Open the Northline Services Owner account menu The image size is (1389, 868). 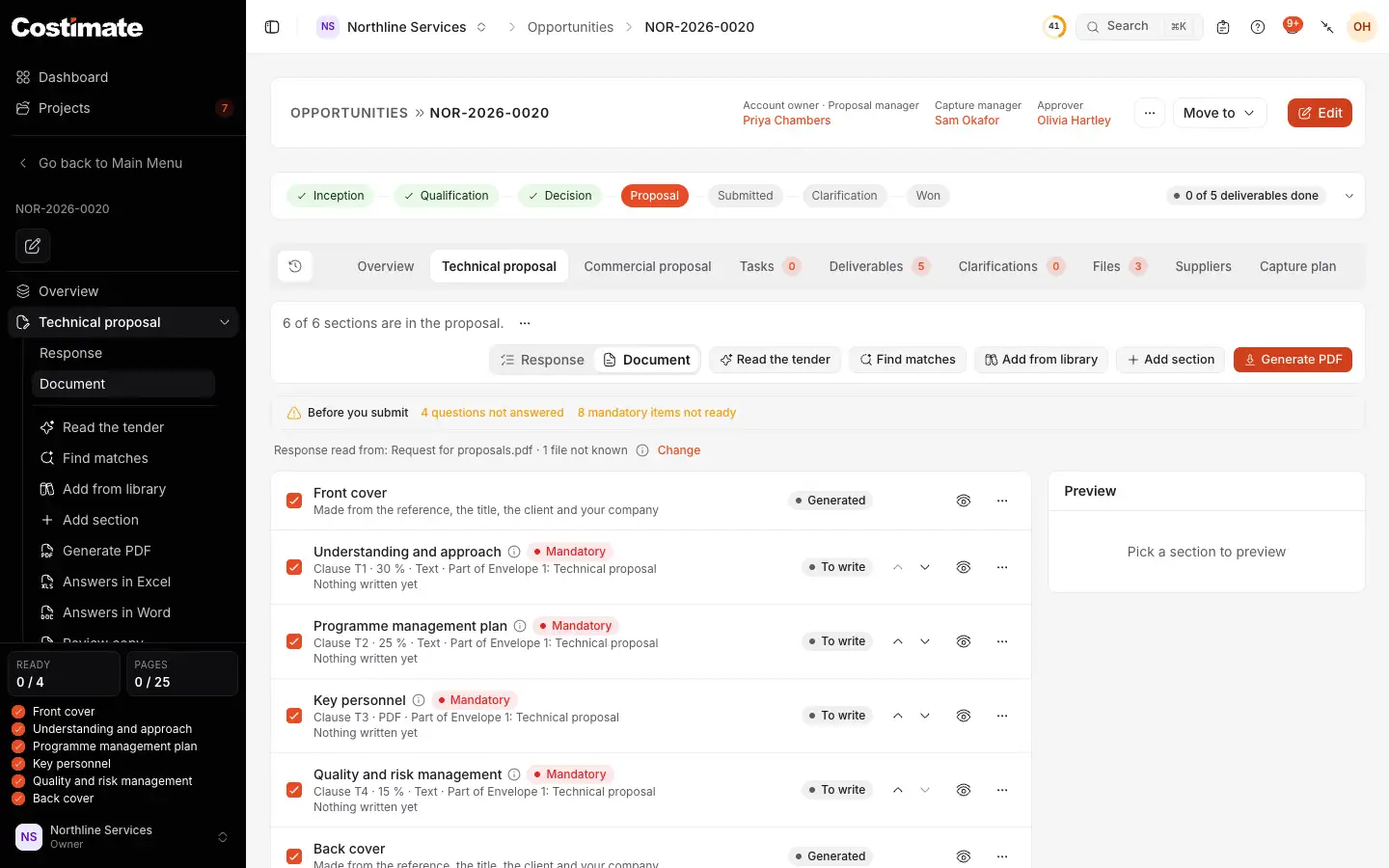[x=123, y=836]
